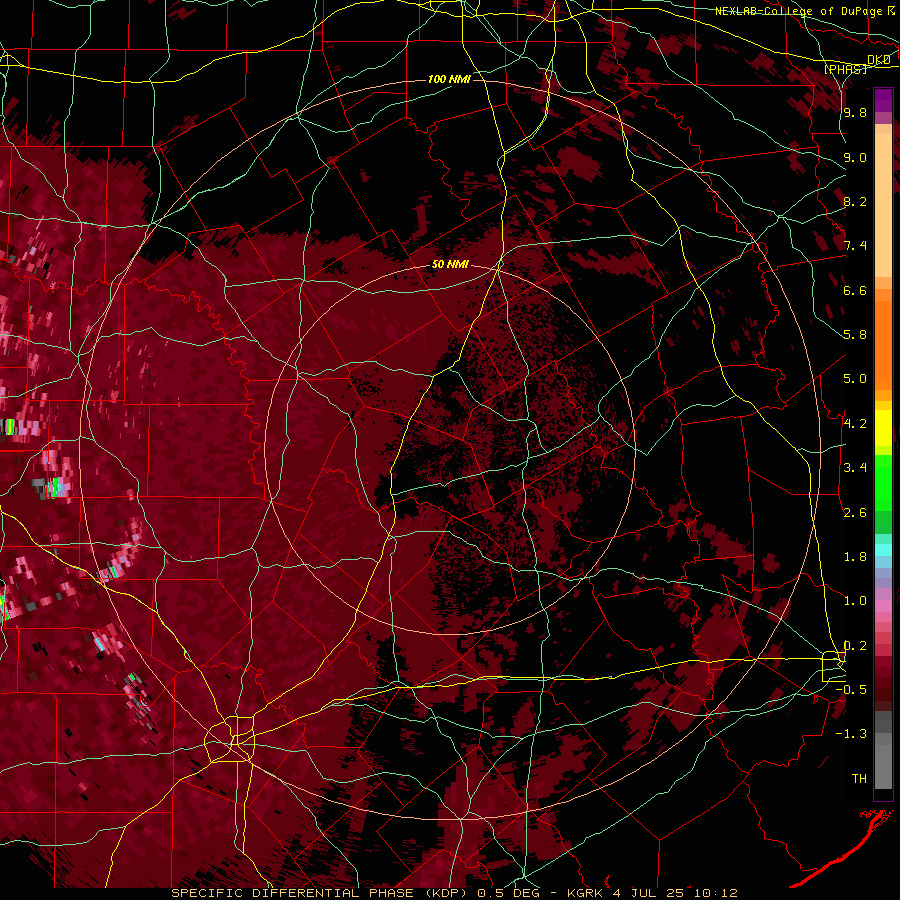Click the -1.3 value on color scale
The width and height of the screenshot is (900, 900).
click(x=851, y=734)
